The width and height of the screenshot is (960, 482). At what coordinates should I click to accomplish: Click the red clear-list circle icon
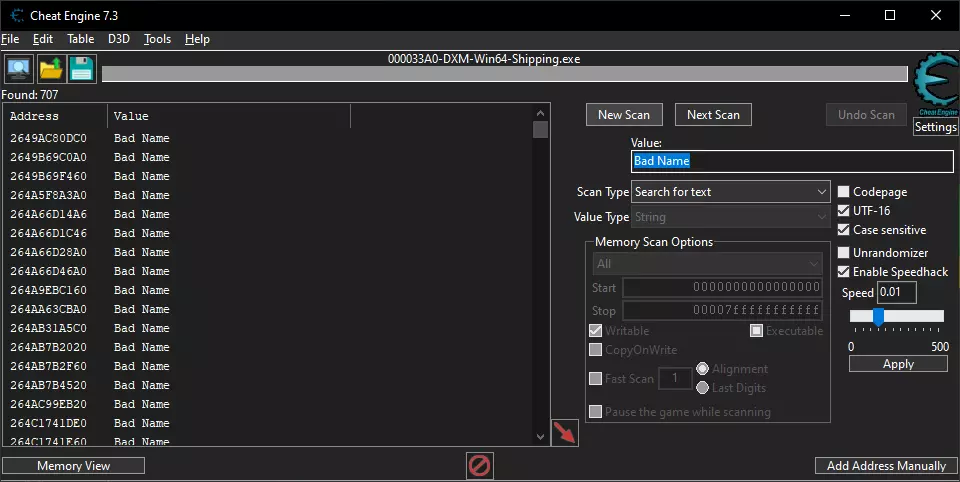coord(479,465)
